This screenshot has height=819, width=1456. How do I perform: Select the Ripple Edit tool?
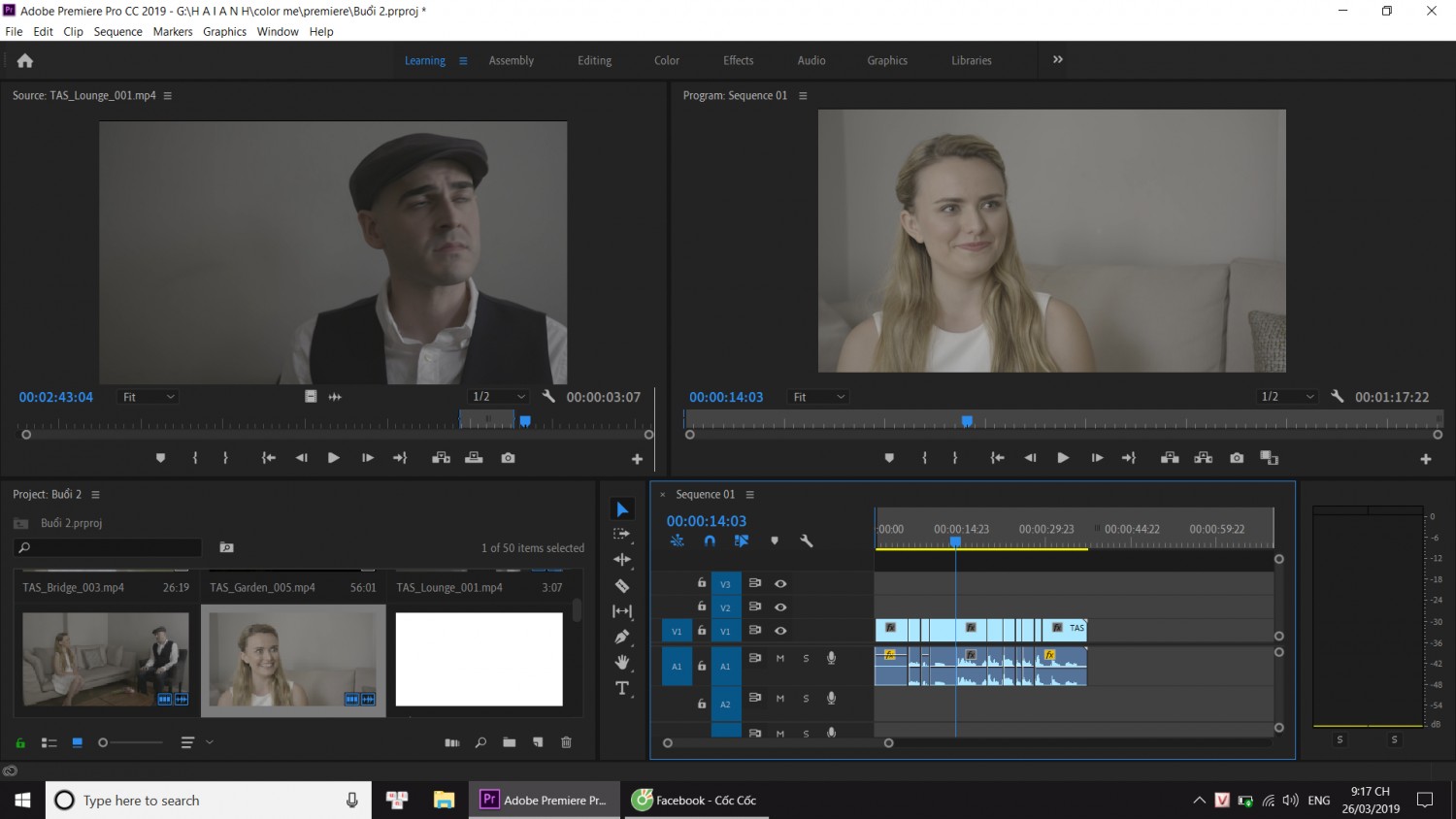click(x=622, y=560)
